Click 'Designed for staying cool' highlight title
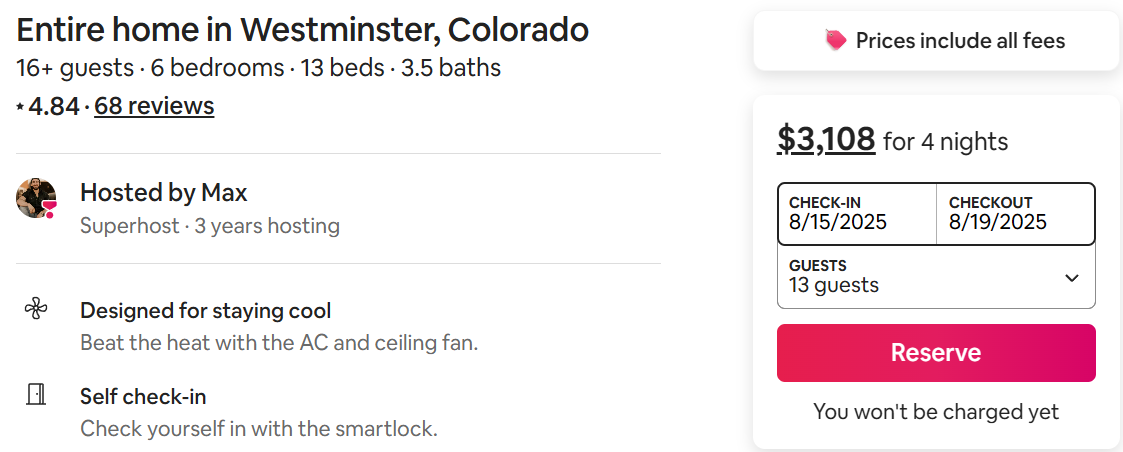This screenshot has height=452, width=1123. [x=205, y=310]
